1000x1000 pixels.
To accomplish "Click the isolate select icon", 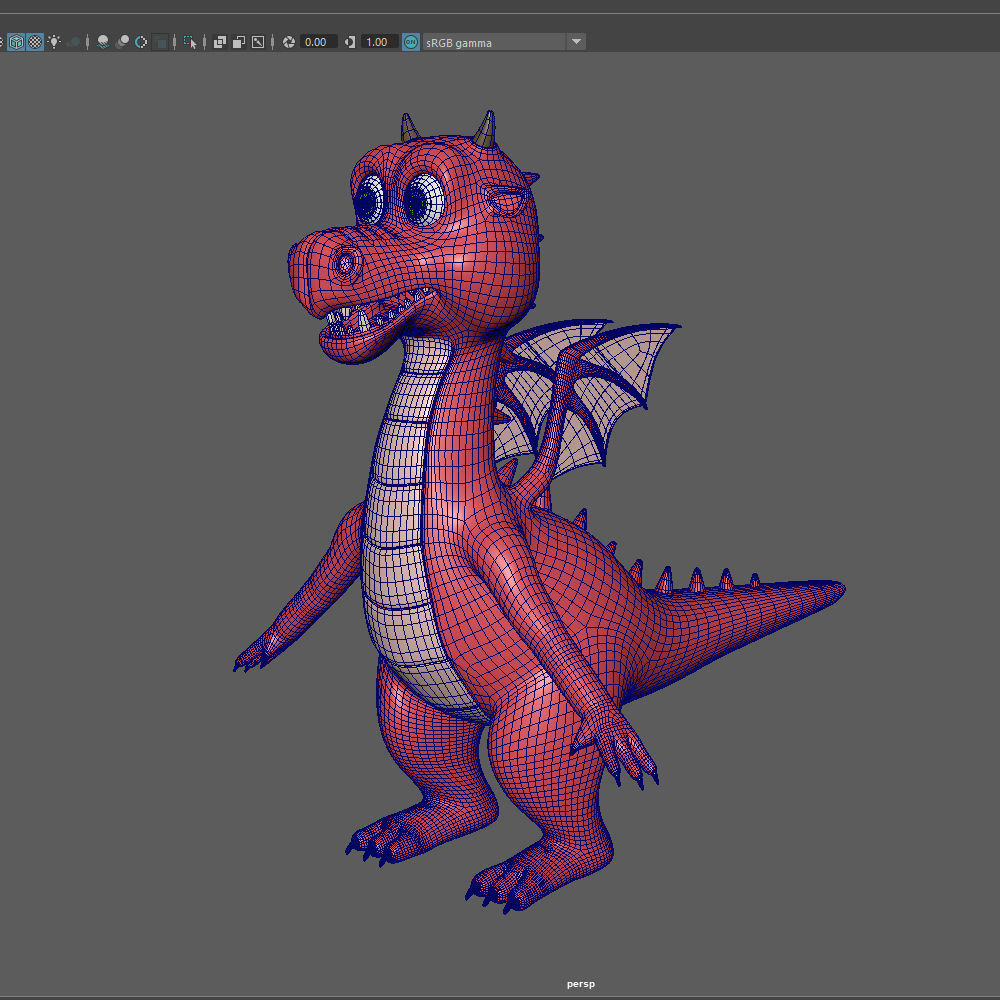I will point(190,42).
